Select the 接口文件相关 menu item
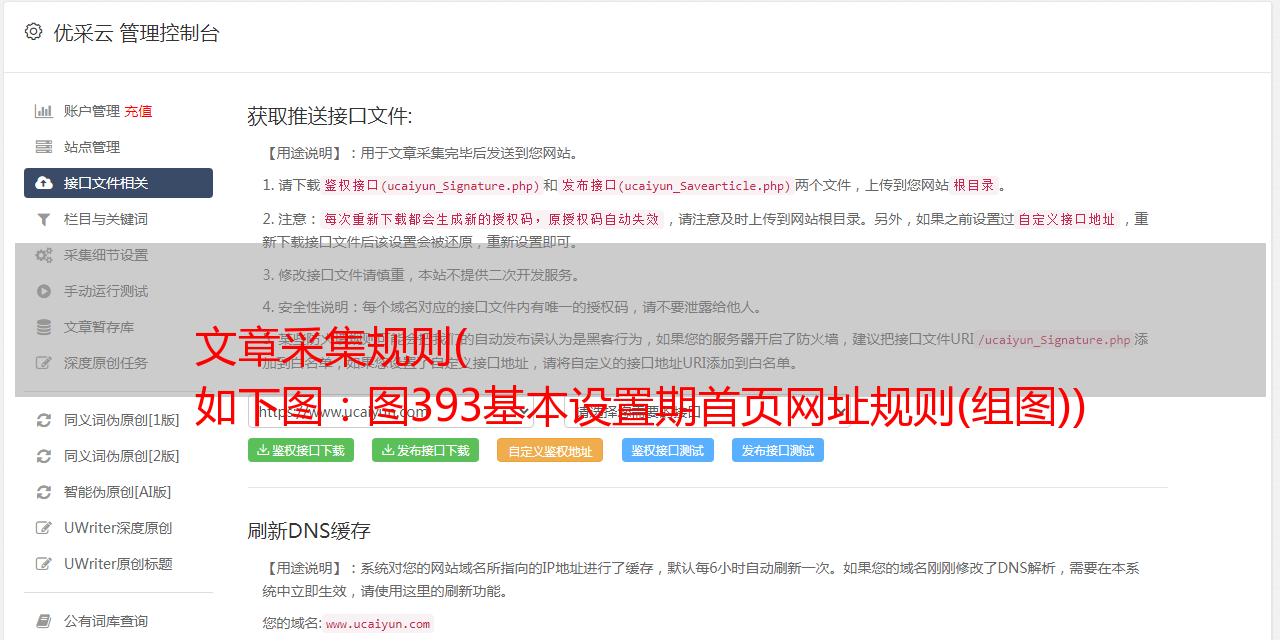 [x=118, y=183]
